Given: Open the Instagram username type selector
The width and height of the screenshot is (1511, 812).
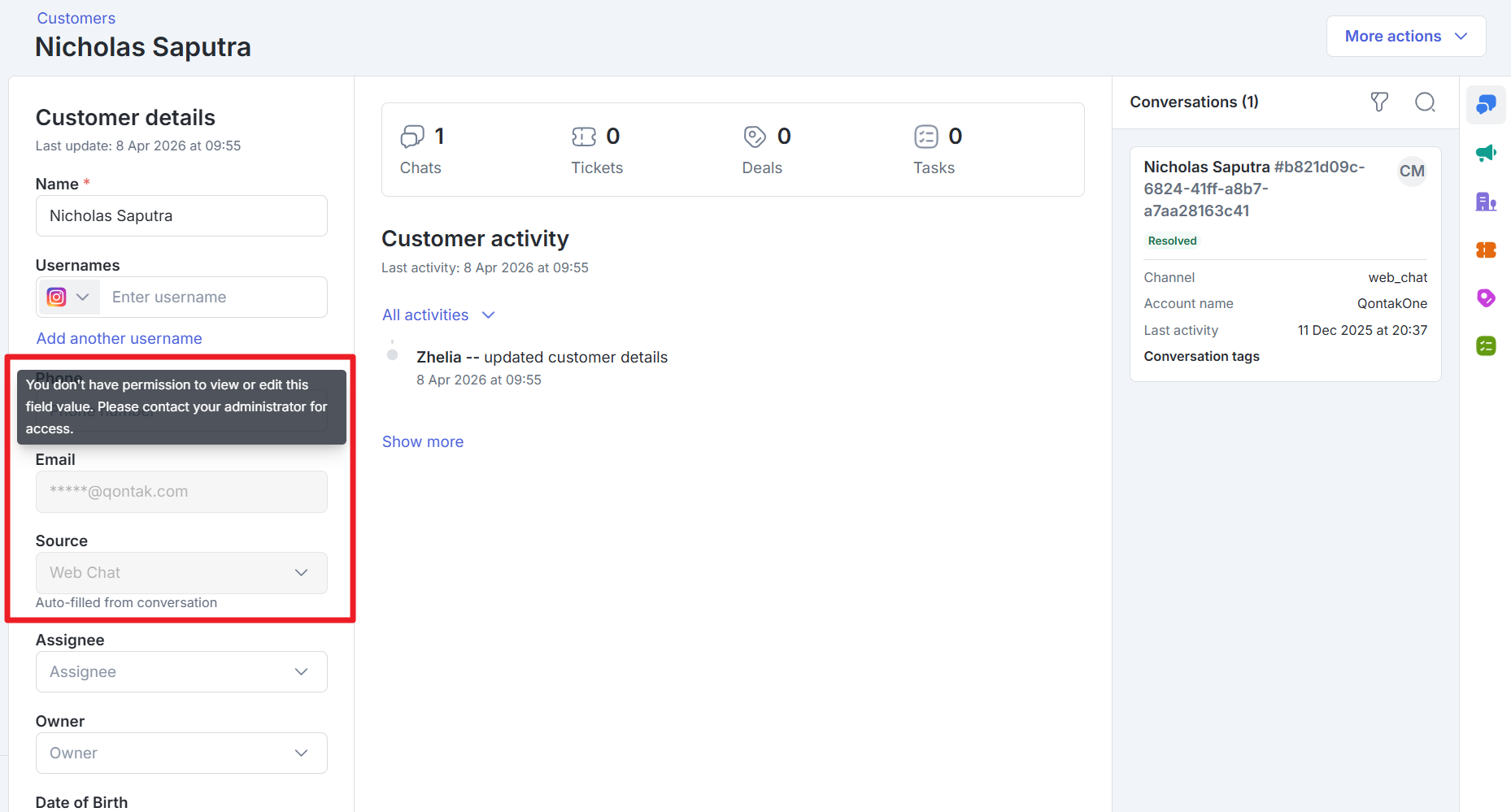Looking at the screenshot, I should coord(68,297).
